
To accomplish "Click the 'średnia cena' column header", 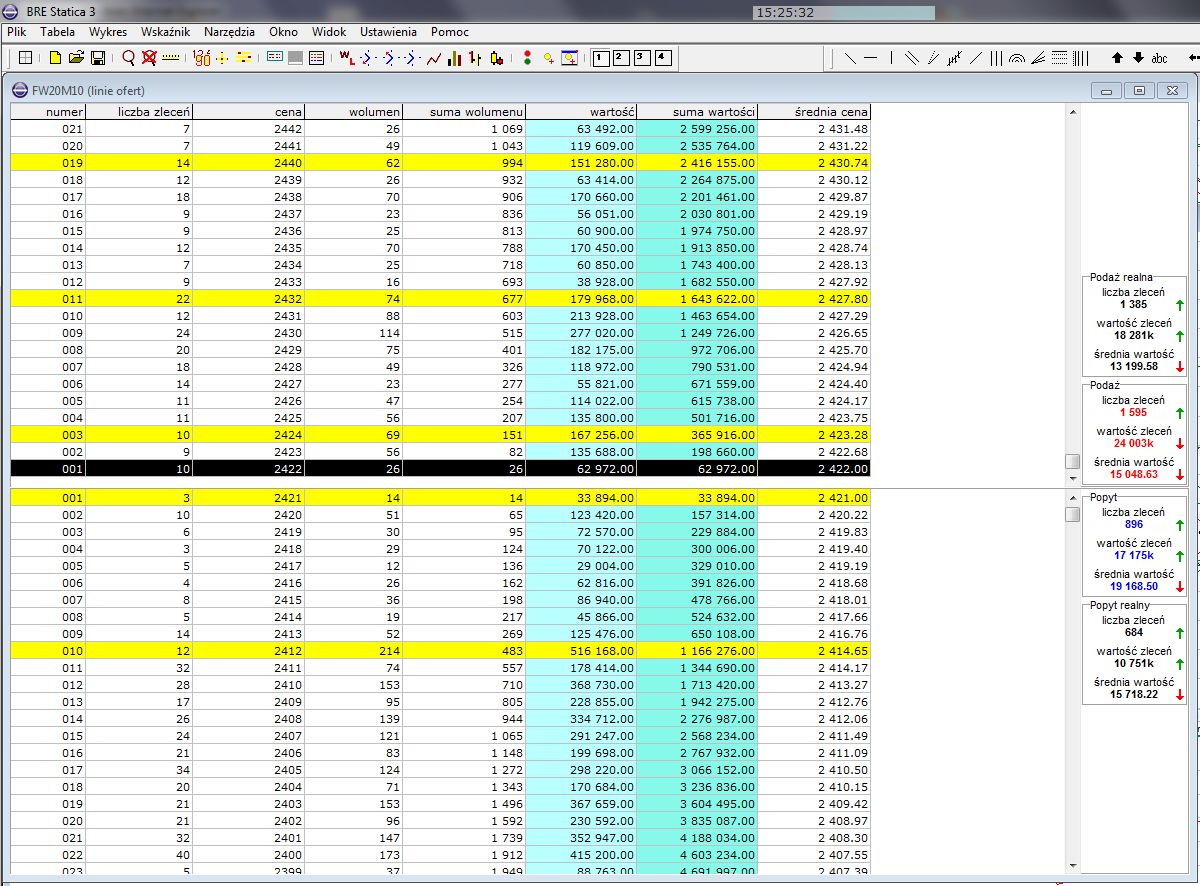I will click(832, 112).
